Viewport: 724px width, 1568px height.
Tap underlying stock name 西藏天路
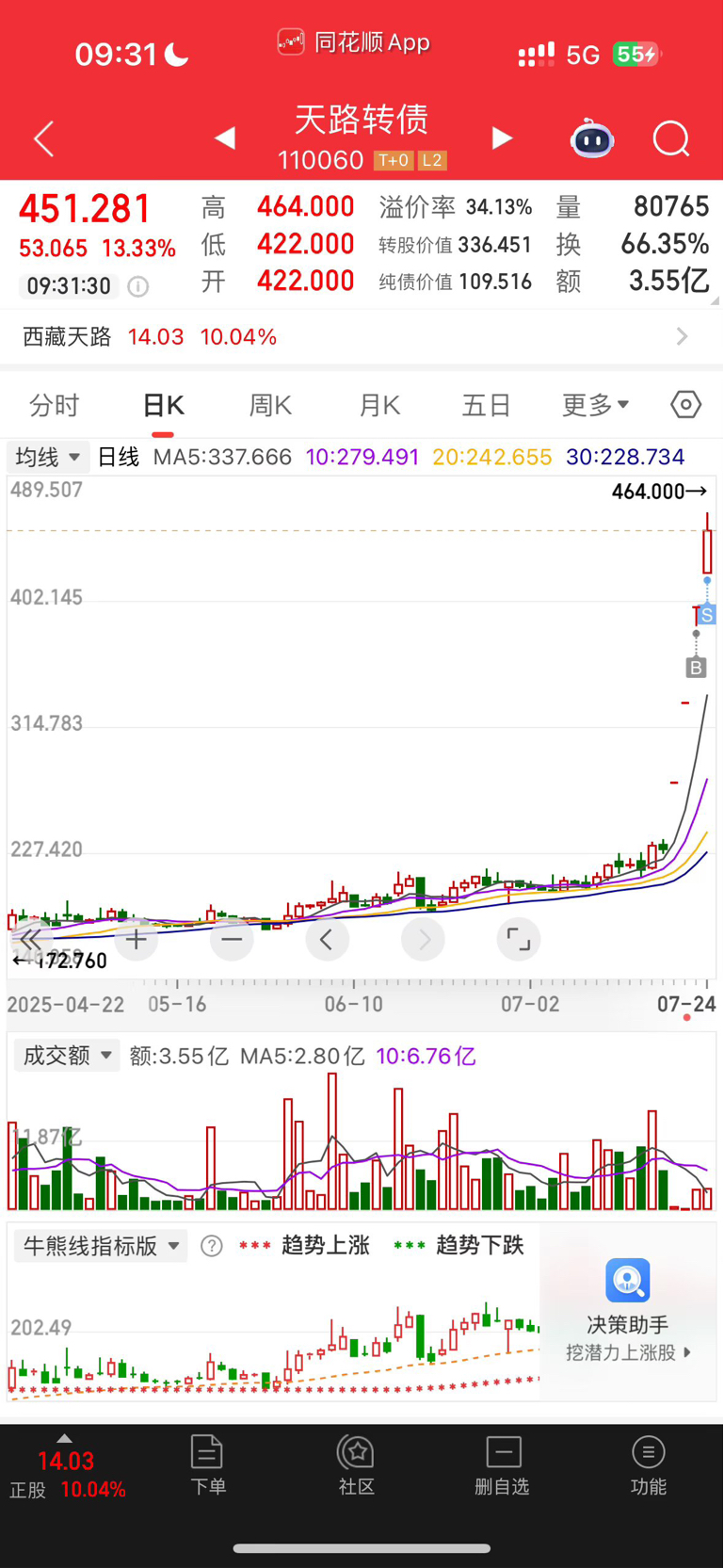click(67, 337)
